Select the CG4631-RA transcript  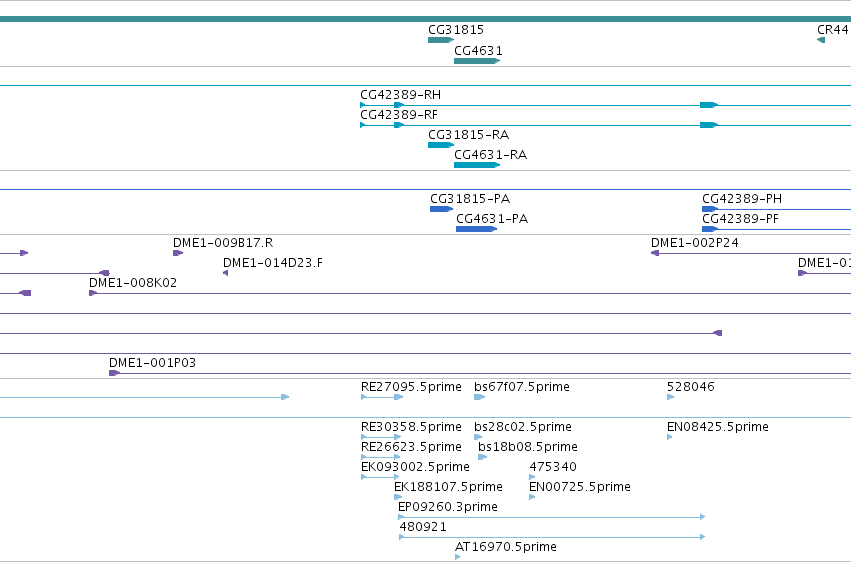click(477, 165)
